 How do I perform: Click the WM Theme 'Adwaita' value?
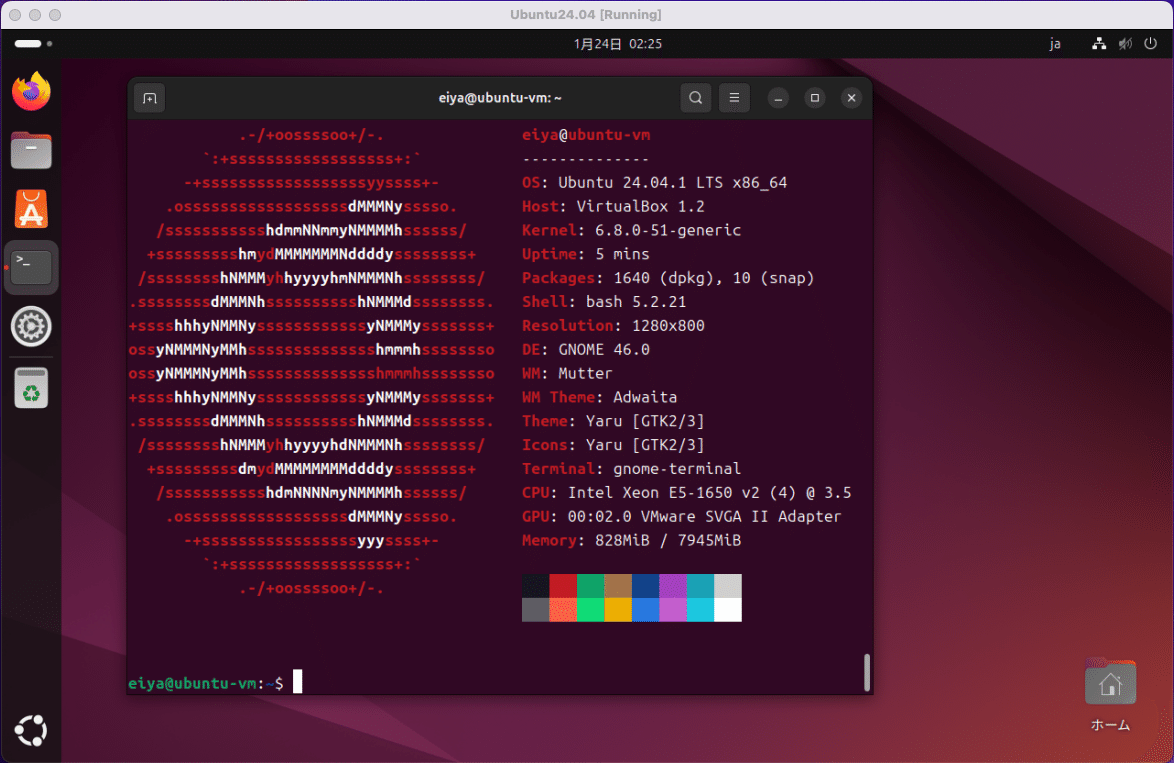645,398
